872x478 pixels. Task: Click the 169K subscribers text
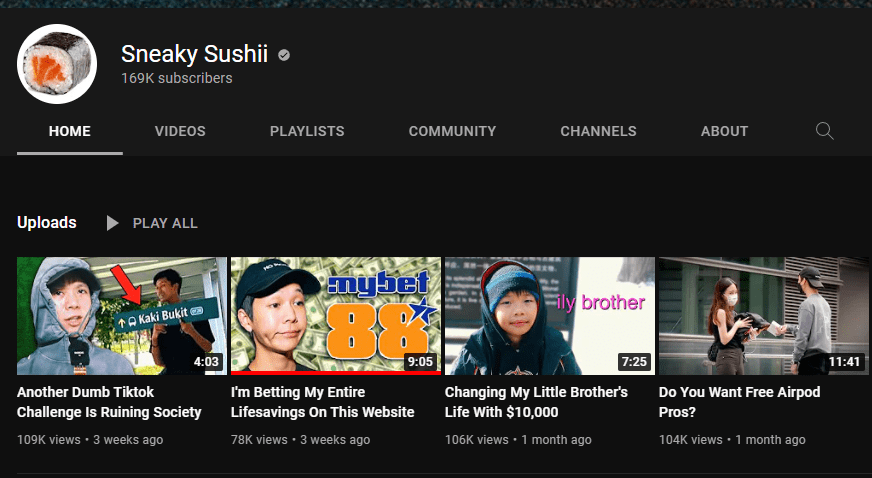coord(177,78)
